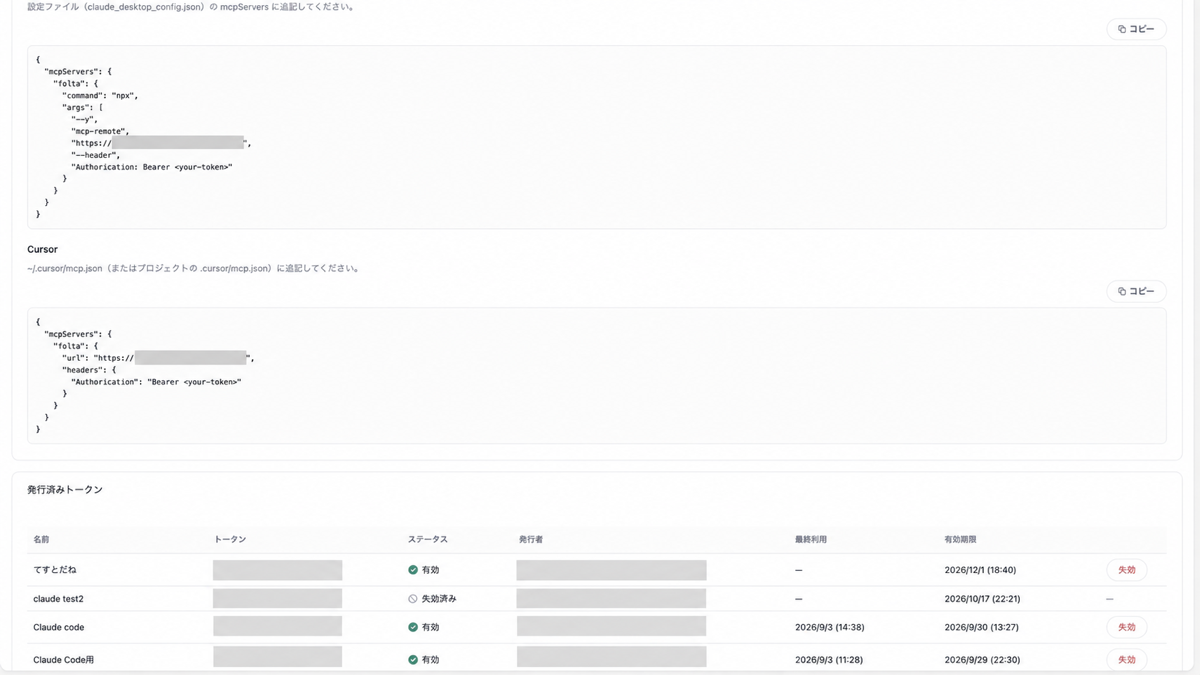
Task: Revoke the てすとだね token with 失効
Action: click(x=1126, y=570)
